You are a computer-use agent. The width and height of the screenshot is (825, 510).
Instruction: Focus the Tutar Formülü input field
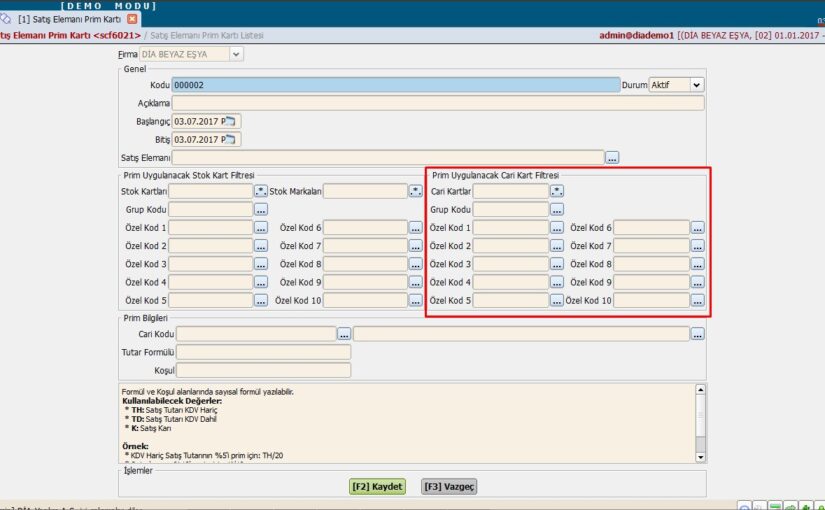(264, 352)
